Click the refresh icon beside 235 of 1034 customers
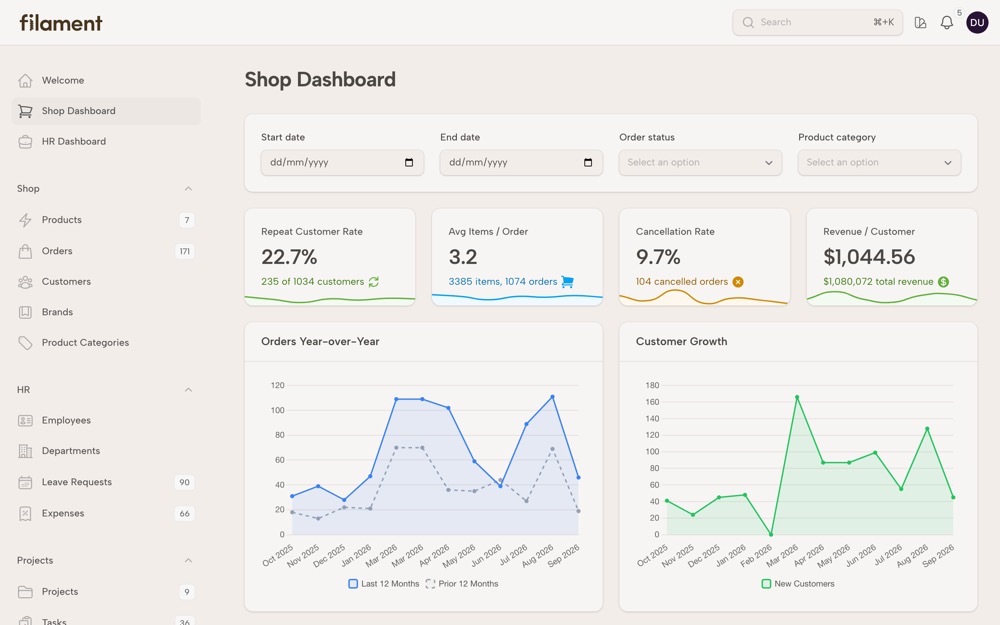Screen dimensions: 1000x625 click(x=374, y=282)
